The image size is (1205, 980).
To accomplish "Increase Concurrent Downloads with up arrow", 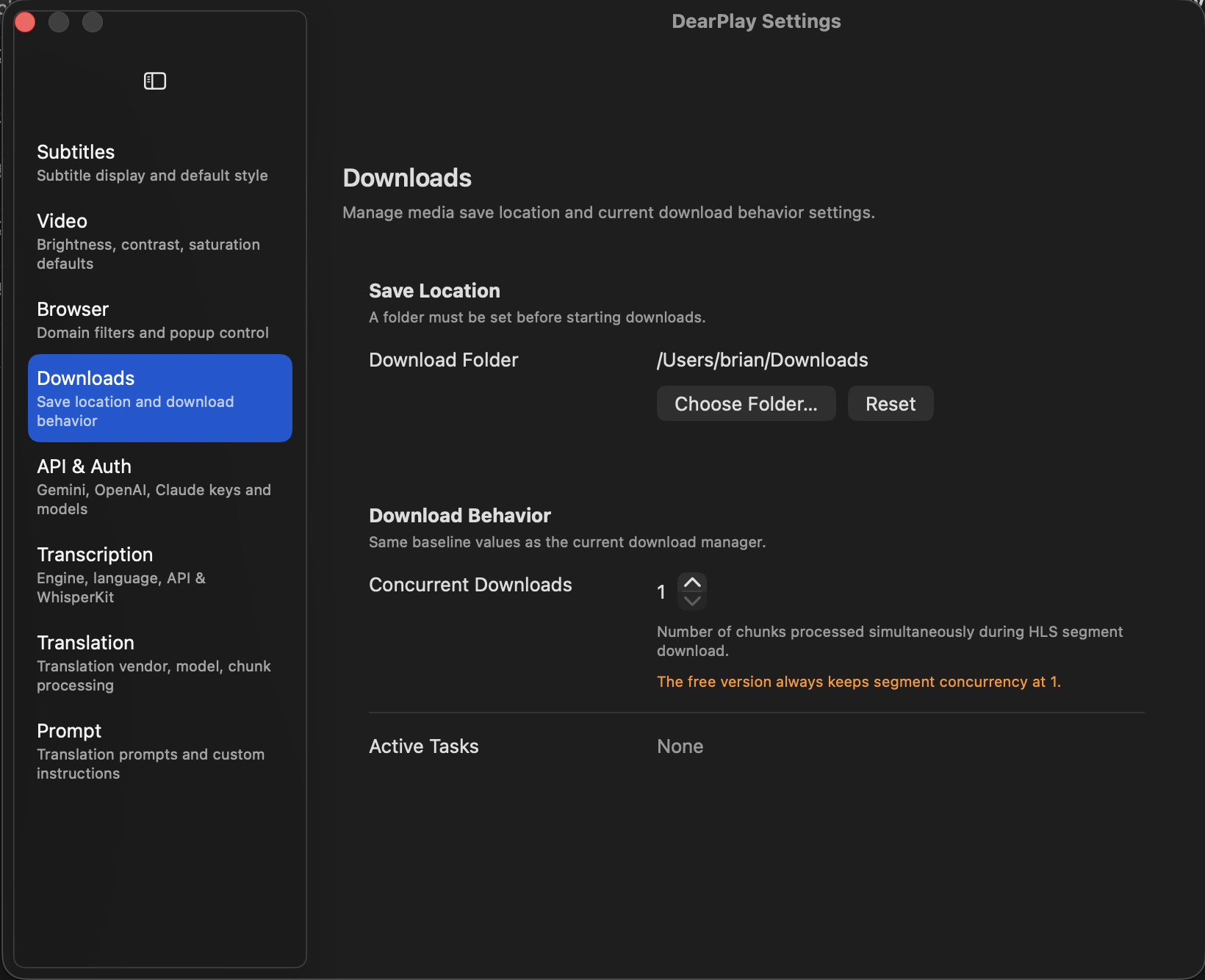I will tap(692, 583).
